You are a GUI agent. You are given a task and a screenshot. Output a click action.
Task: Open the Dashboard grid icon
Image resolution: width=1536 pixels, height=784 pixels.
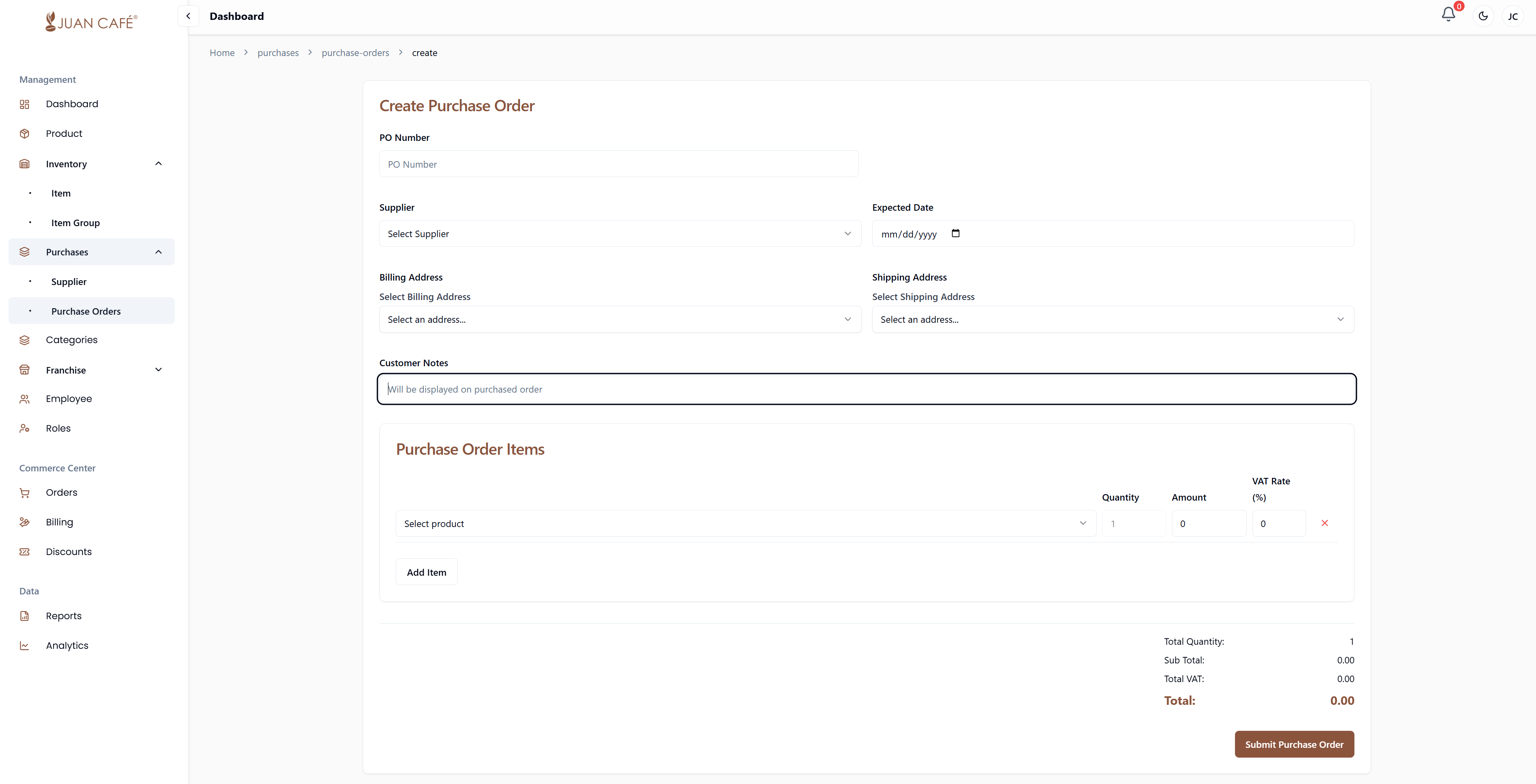tap(24, 104)
